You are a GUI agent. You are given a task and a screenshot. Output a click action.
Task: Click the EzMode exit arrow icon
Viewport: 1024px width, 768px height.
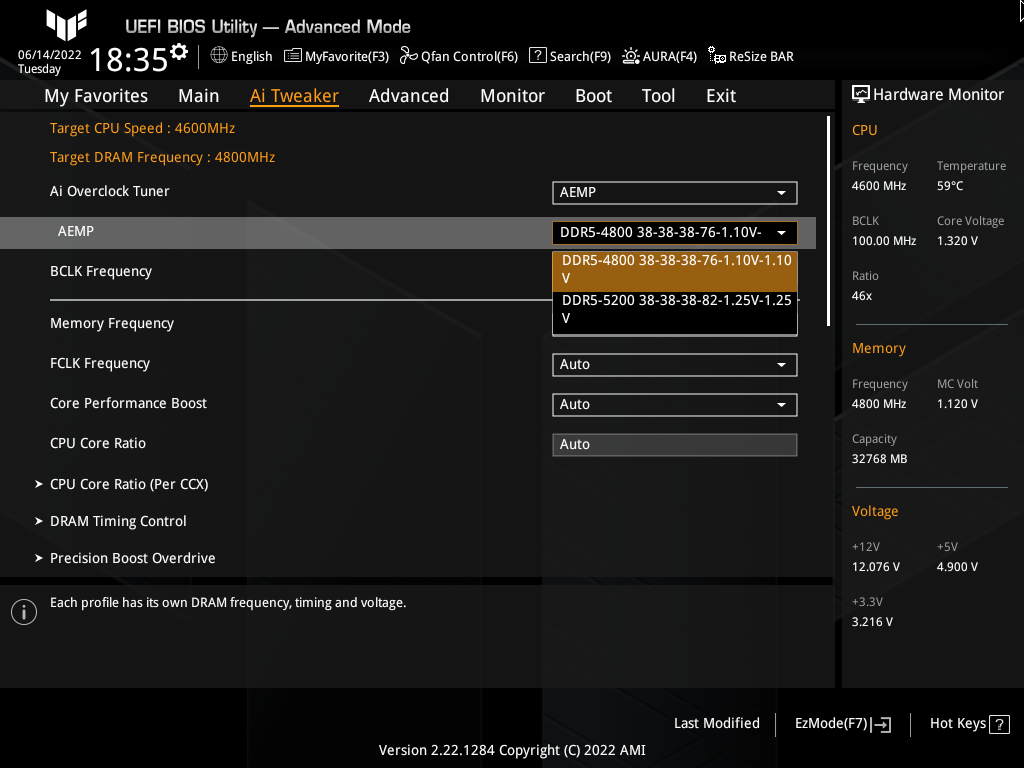(x=881, y=724)
